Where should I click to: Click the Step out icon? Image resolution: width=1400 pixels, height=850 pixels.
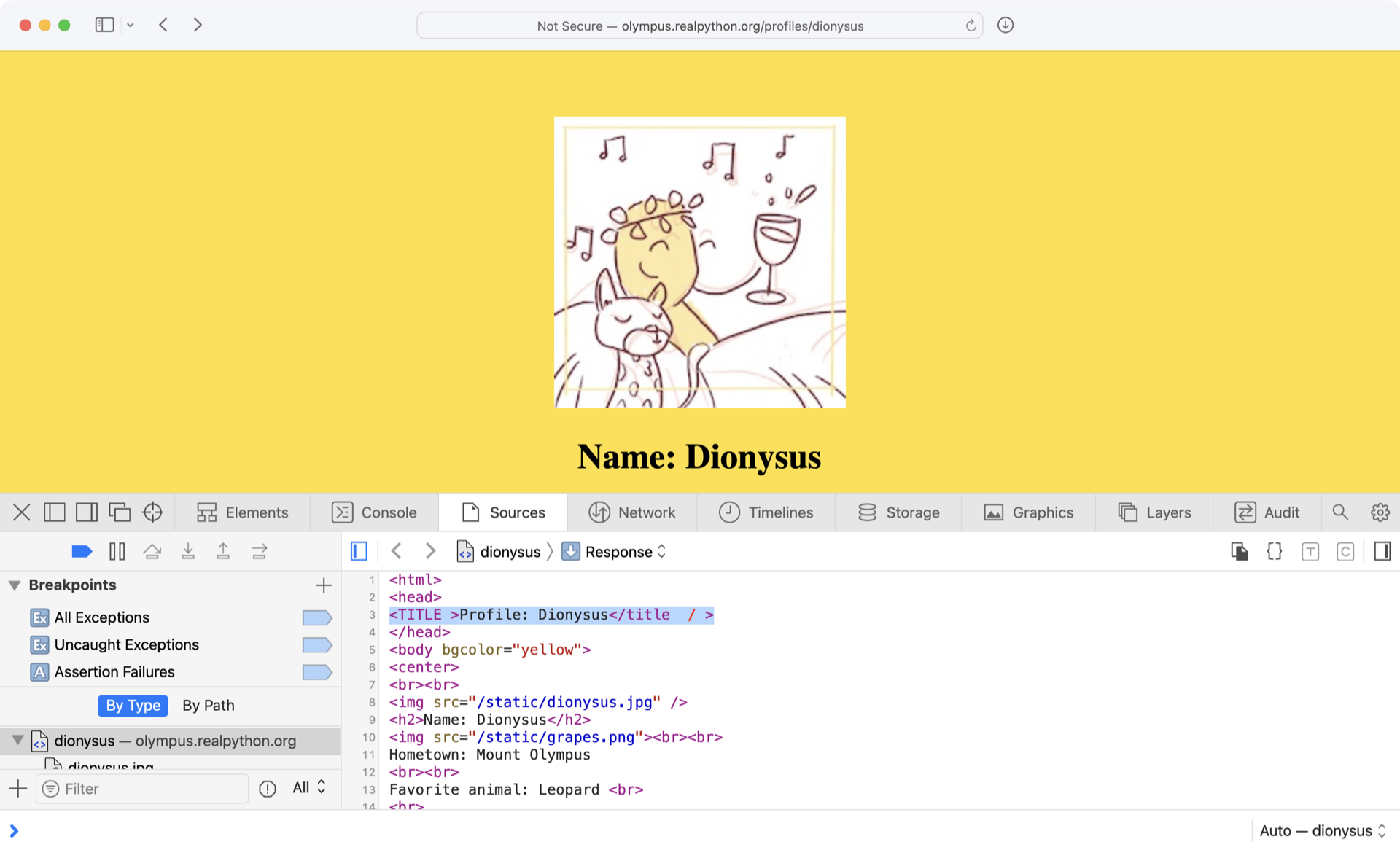[223, 551]
